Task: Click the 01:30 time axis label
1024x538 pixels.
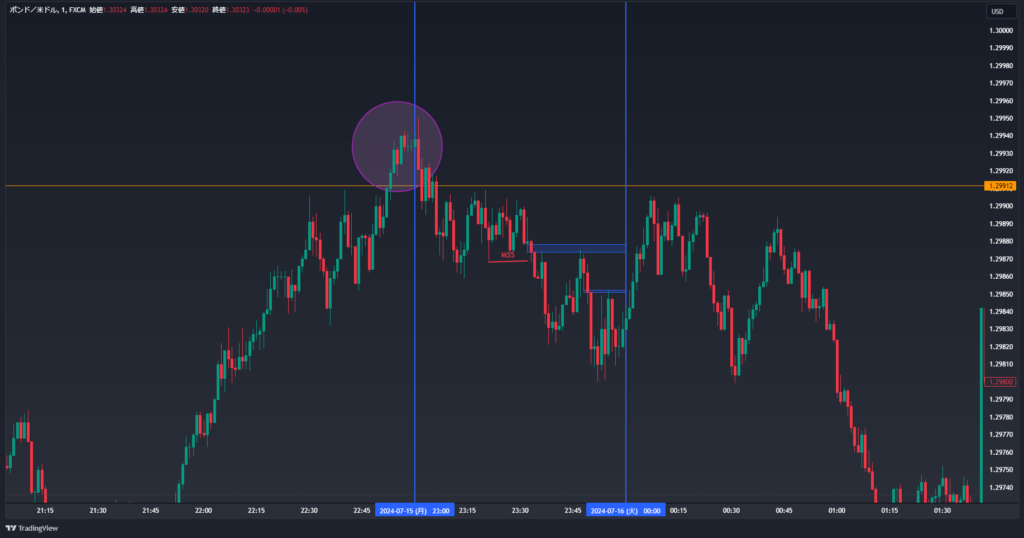Action: [x=942, y=510]
